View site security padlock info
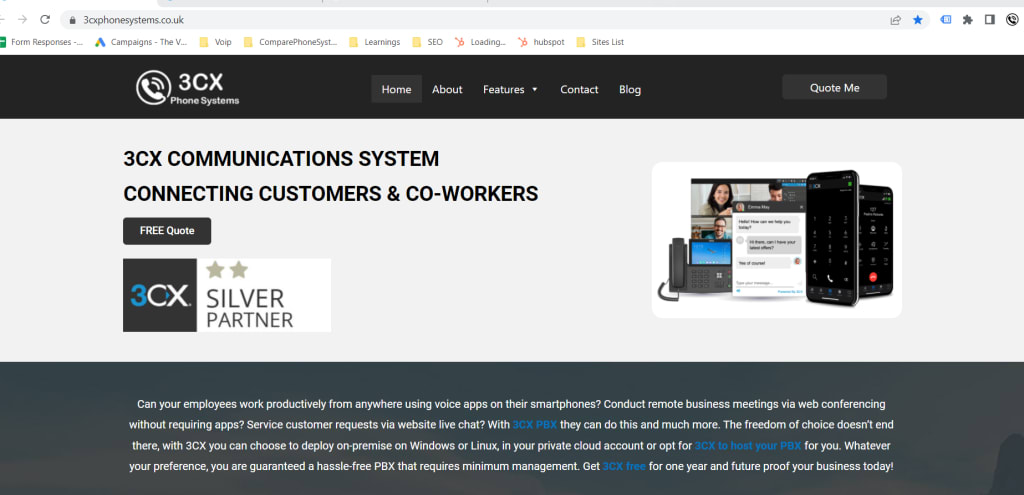 (x=72, y=20)
